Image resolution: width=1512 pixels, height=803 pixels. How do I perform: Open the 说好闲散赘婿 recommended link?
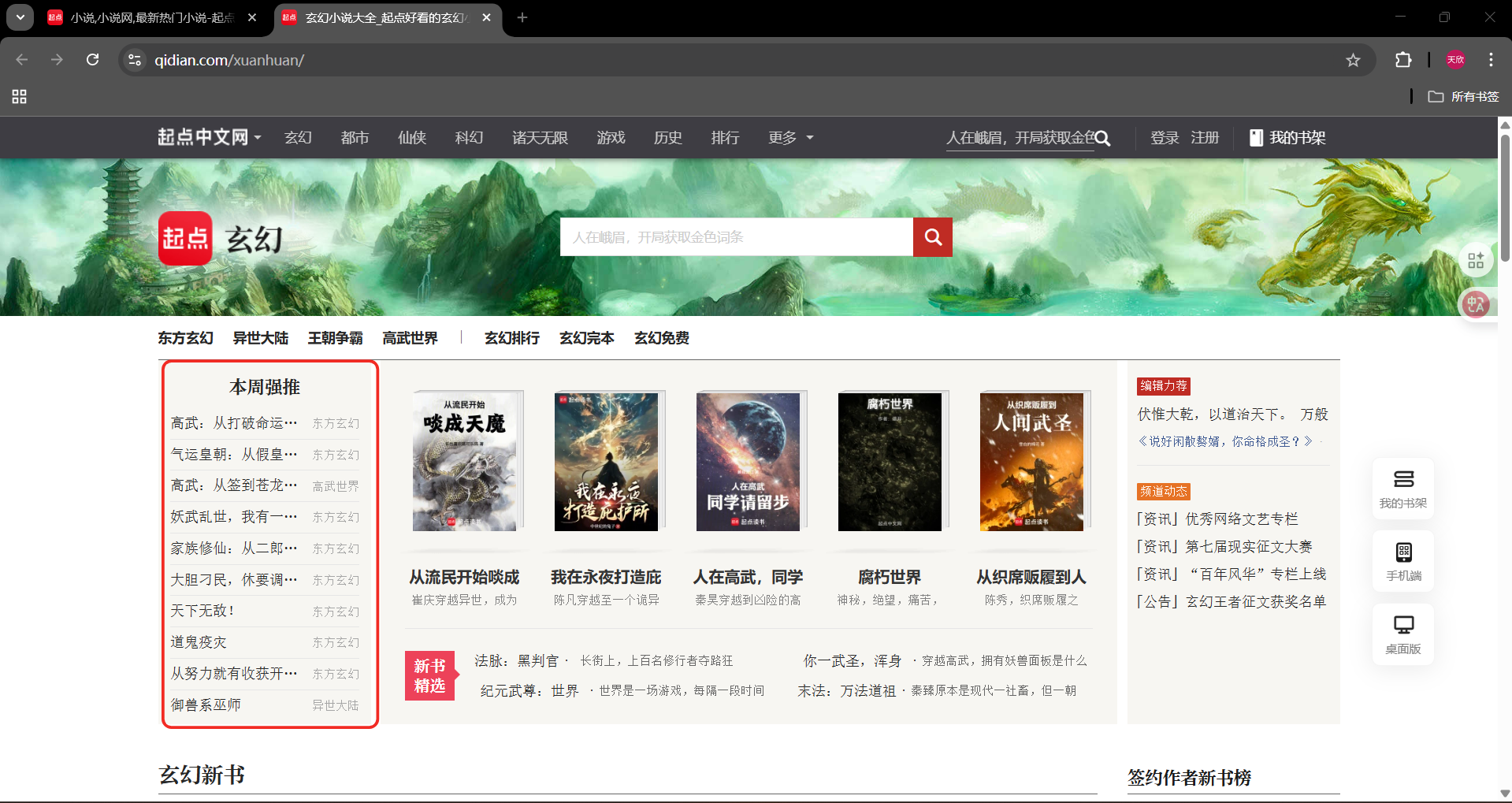tap(1225, 441)
